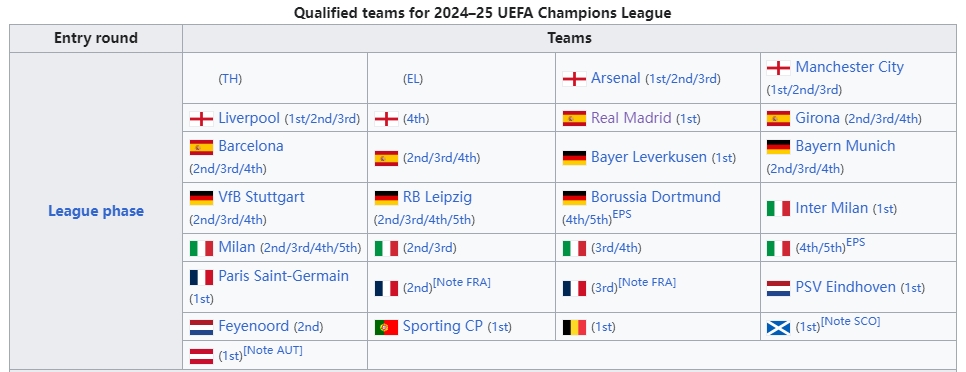Open the League phase link
This screenshot has width=966, height=372.
96,211
